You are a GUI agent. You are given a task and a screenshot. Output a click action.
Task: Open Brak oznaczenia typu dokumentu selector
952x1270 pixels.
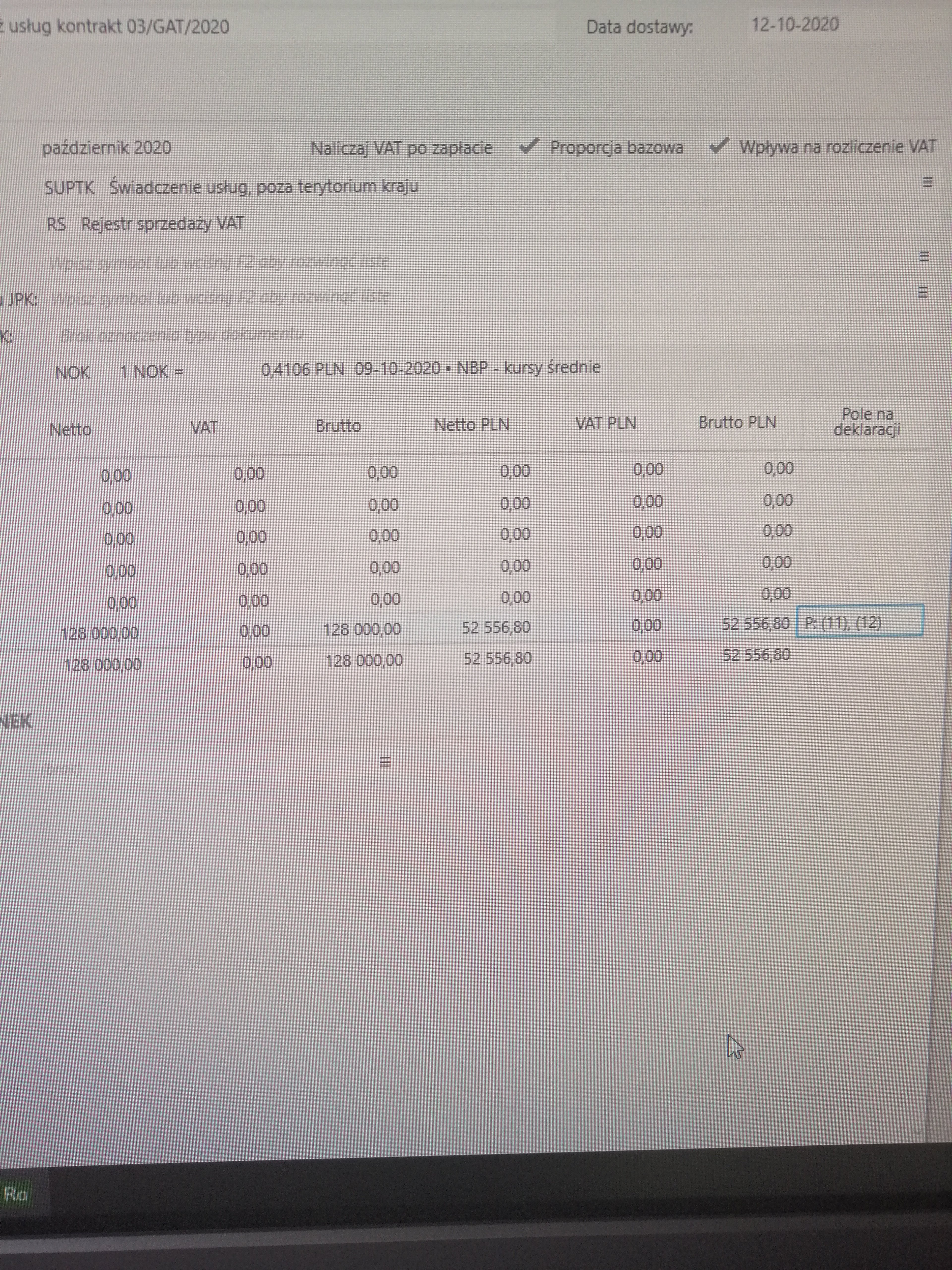click(181, 335)
